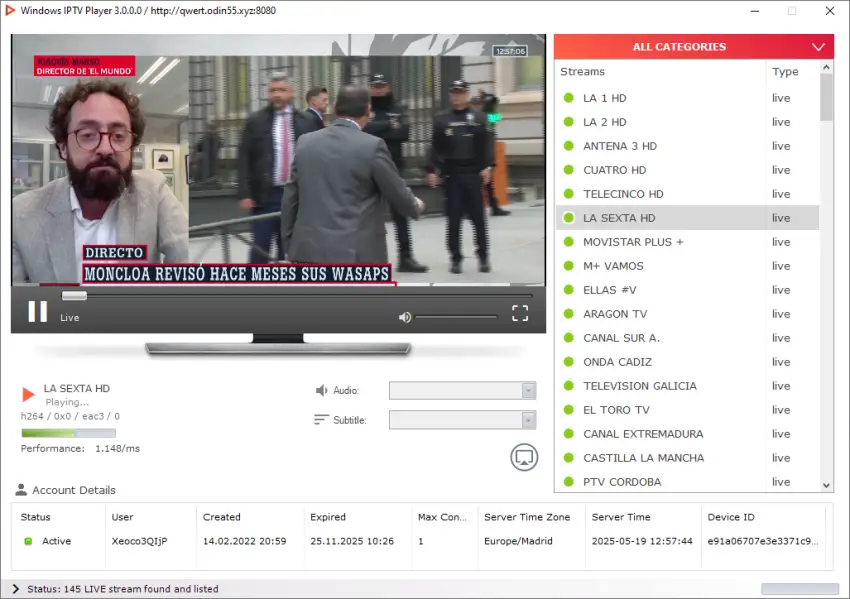Screen dimensions: 850x599
Task: Select PTV CORDOBA stream
Action: 687,481
